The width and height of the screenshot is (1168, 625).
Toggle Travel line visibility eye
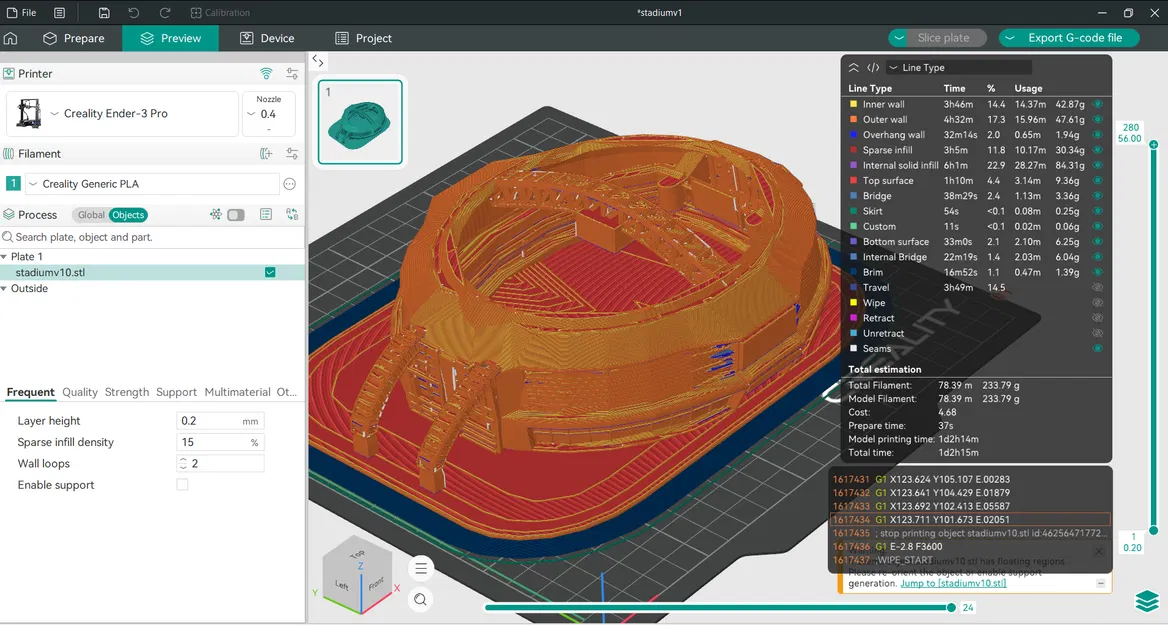[x=1097, y=288]
